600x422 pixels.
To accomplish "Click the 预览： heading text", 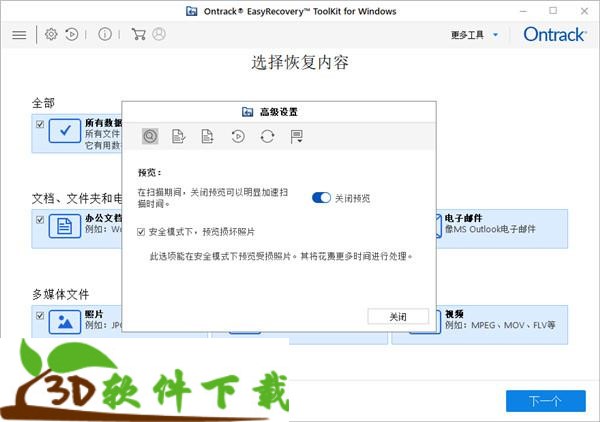I will (149, 173).
